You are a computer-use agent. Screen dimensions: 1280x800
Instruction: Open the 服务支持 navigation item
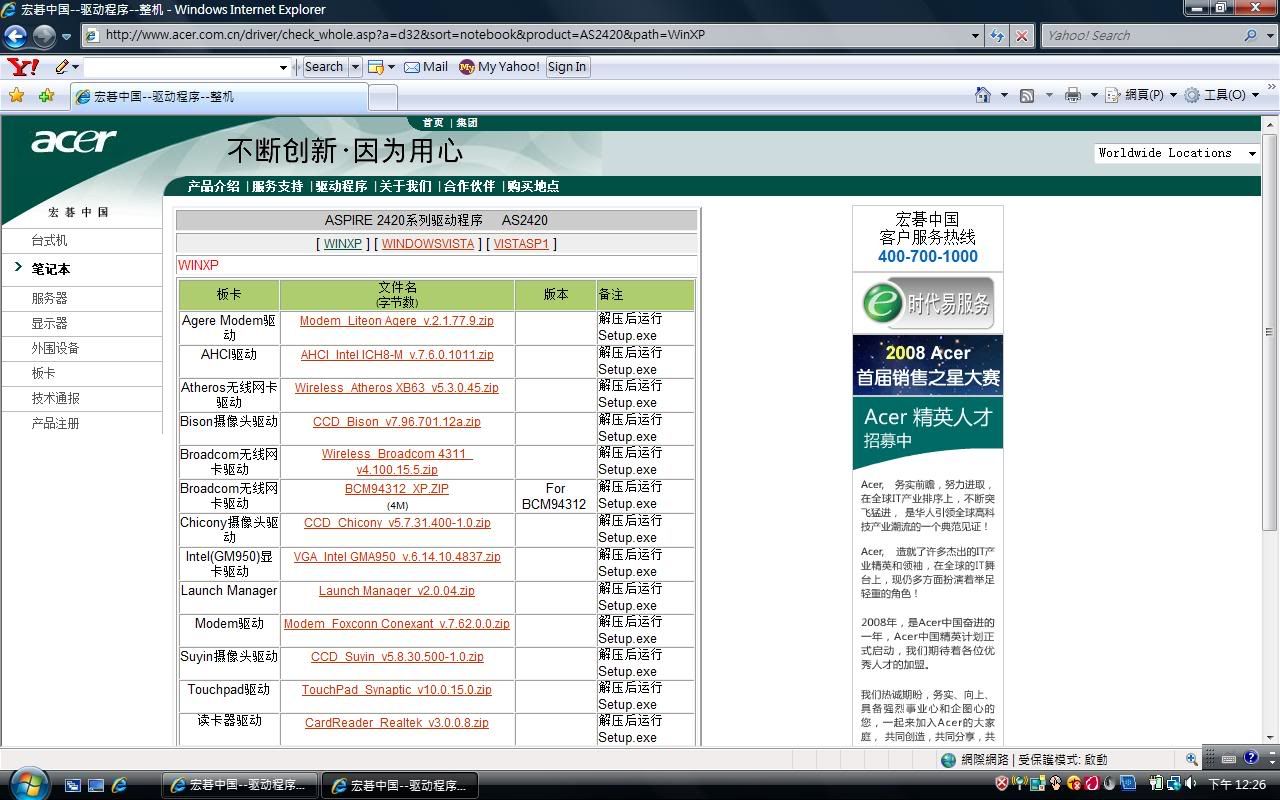277,186
